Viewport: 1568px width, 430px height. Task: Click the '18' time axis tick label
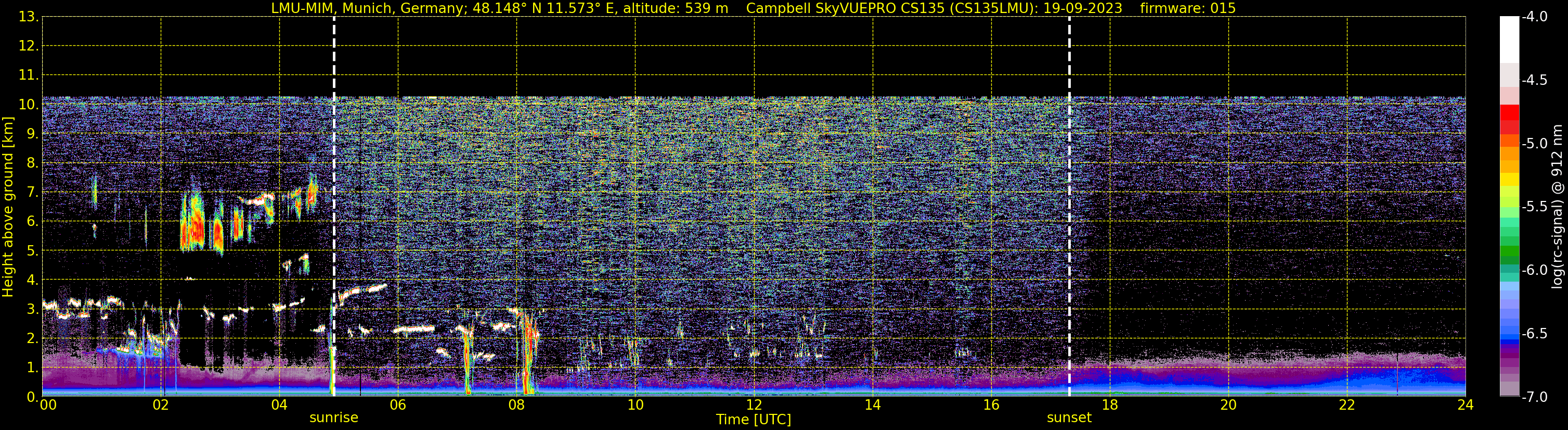pos(1110,405)
